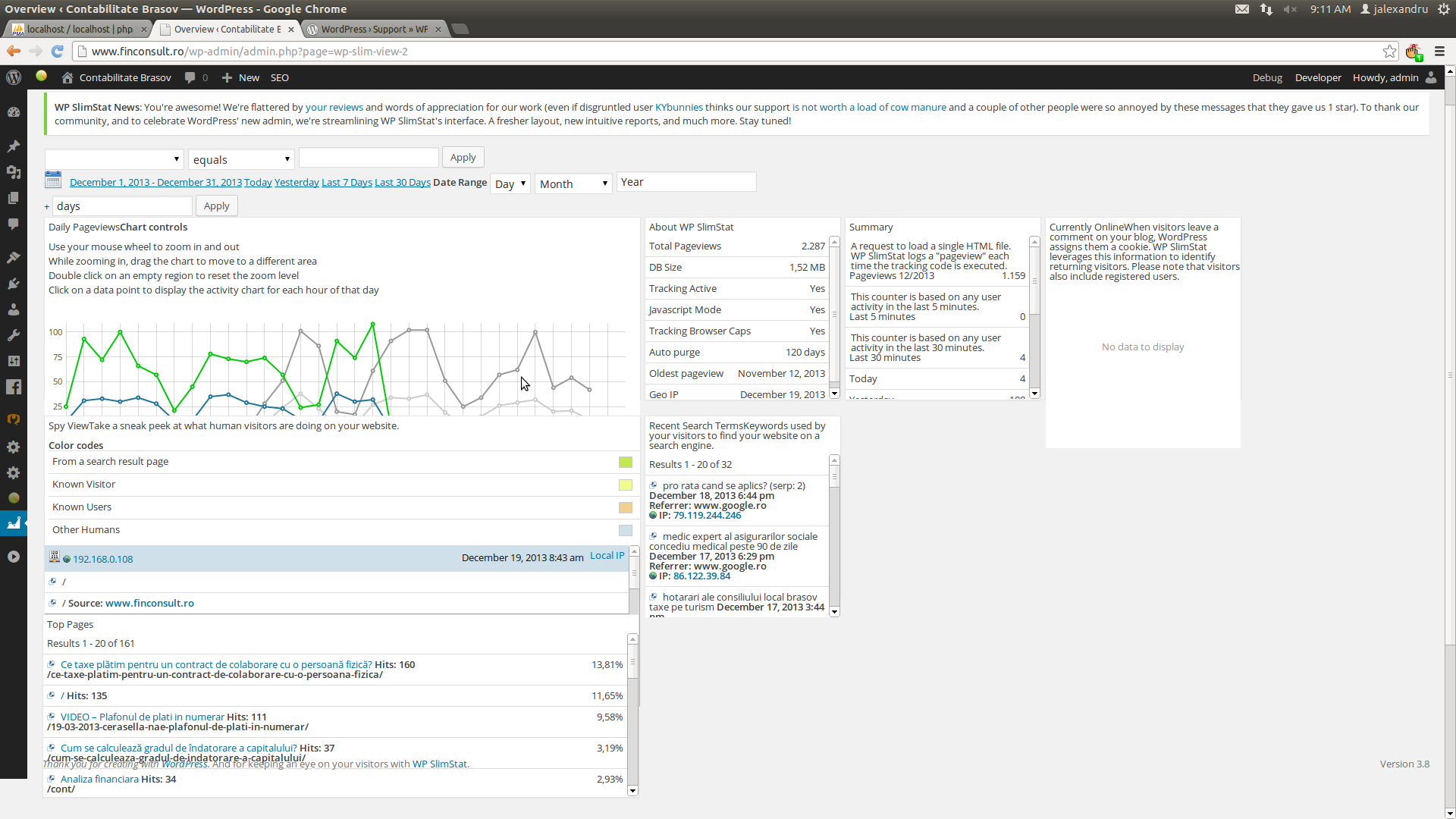
Task: Open the Tools wrench sidebar icon
Action: (14, 335)
